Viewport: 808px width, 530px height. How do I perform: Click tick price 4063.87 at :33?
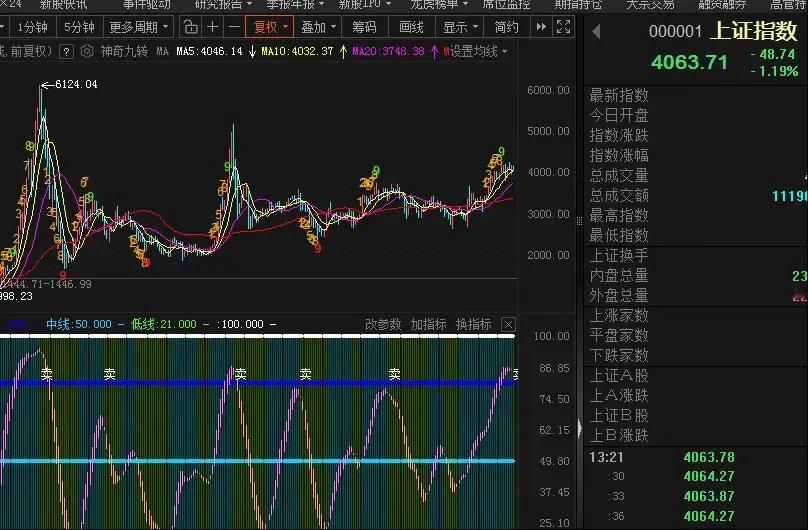click(709, 496)
